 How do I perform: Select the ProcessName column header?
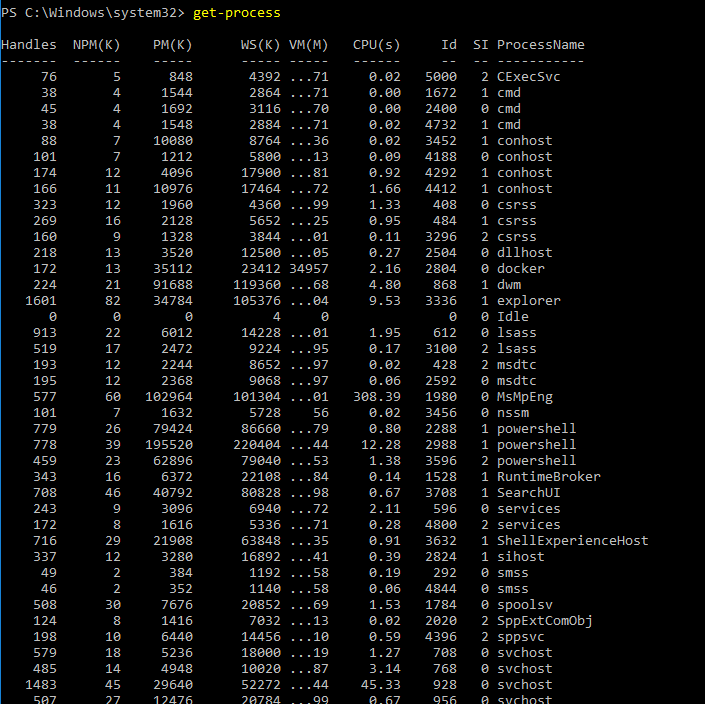(x=541, y=45)
